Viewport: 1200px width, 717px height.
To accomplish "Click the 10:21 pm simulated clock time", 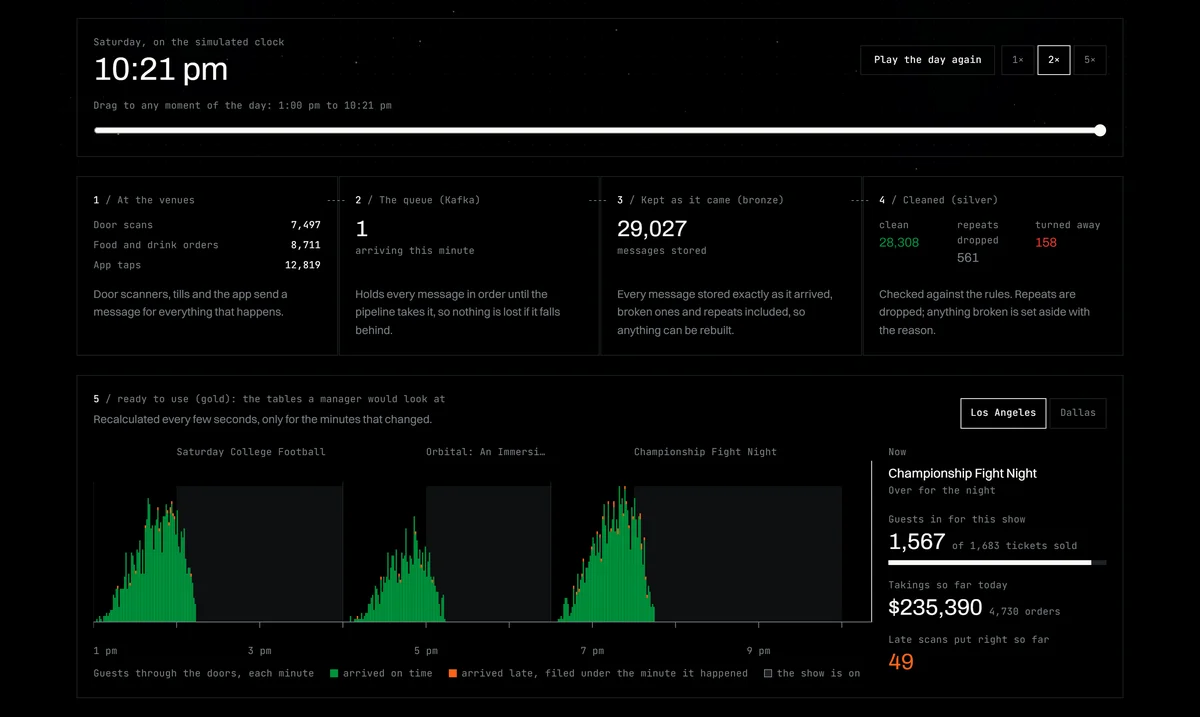I will pos(161,70).
